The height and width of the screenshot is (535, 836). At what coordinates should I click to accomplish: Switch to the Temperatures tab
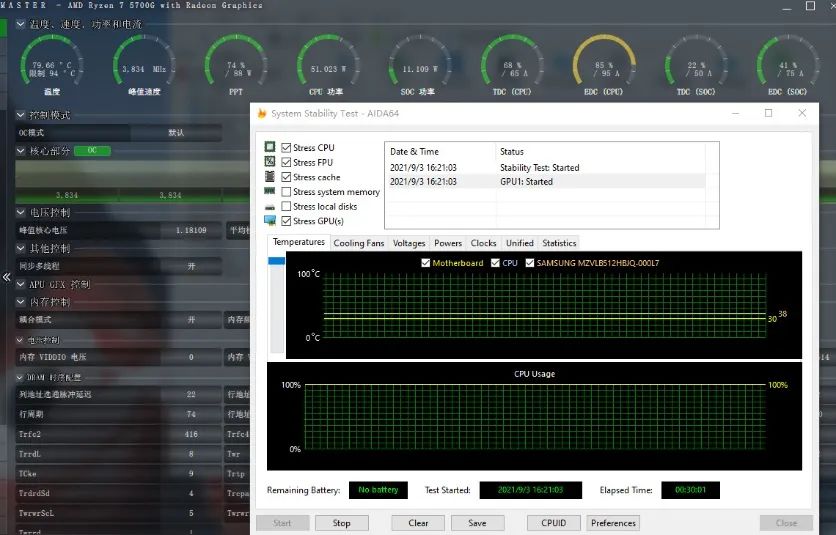tap(299, 242)
